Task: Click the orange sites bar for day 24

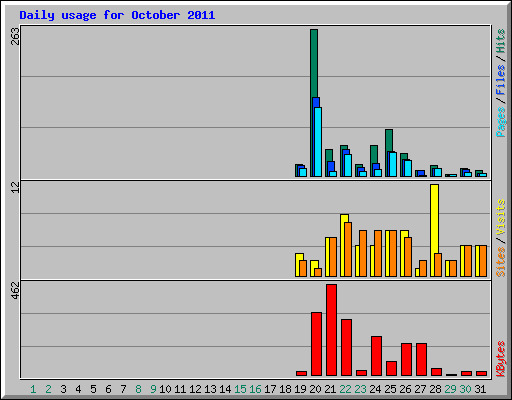Action: (378, 253)
